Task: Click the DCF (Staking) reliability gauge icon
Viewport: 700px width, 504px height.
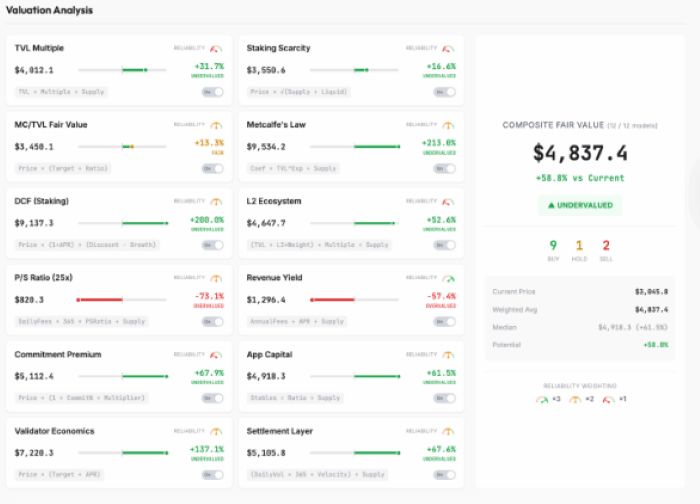Action: click(216, 202)
